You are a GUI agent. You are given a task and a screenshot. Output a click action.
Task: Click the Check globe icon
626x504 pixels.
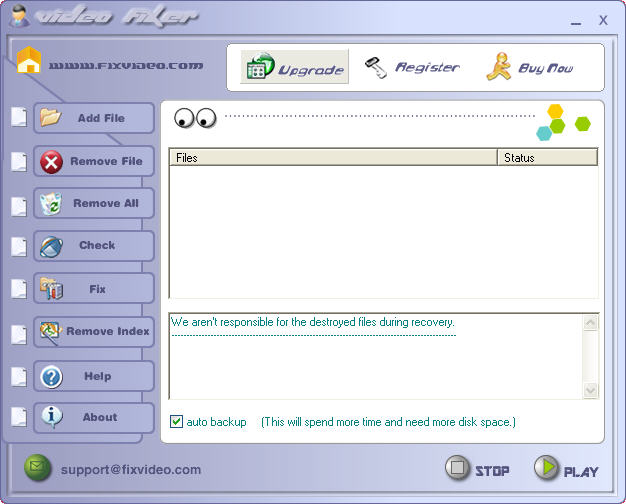pos(51,246)
